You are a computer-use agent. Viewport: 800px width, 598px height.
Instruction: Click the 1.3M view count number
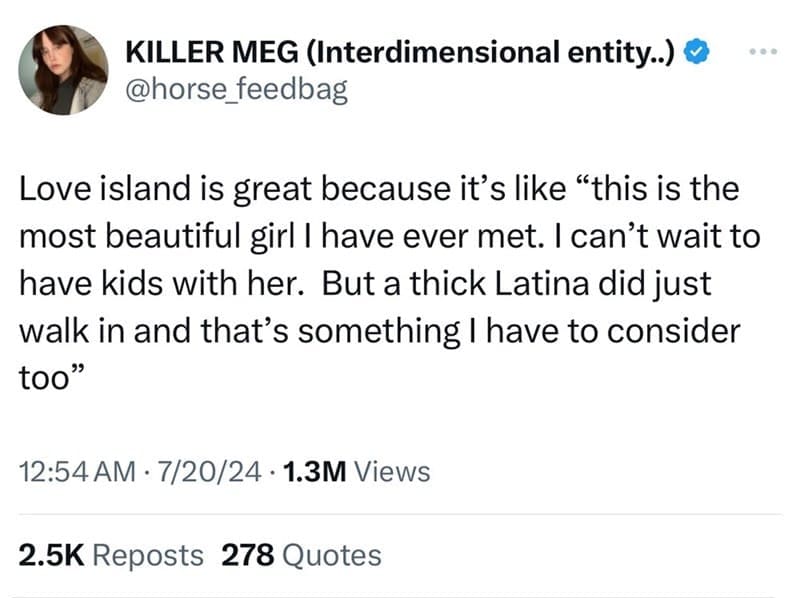coord(315,471)
